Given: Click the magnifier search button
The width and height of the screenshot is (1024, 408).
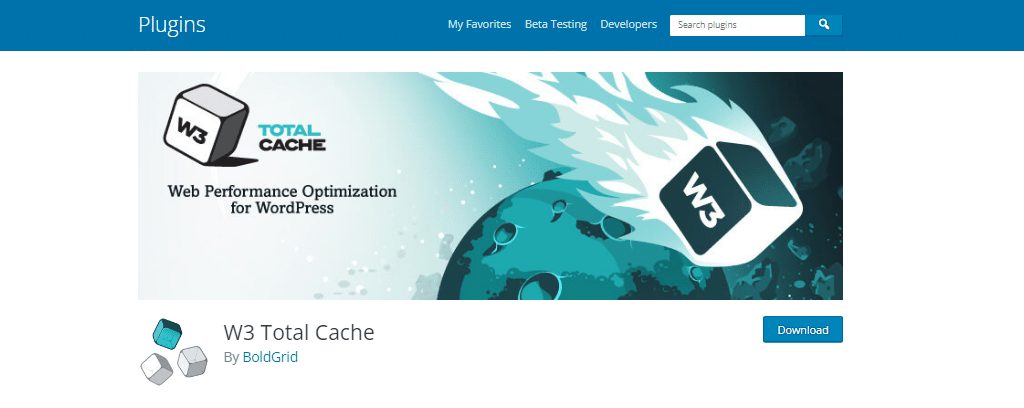Looking at the screenshot, I should pos(824,25).
